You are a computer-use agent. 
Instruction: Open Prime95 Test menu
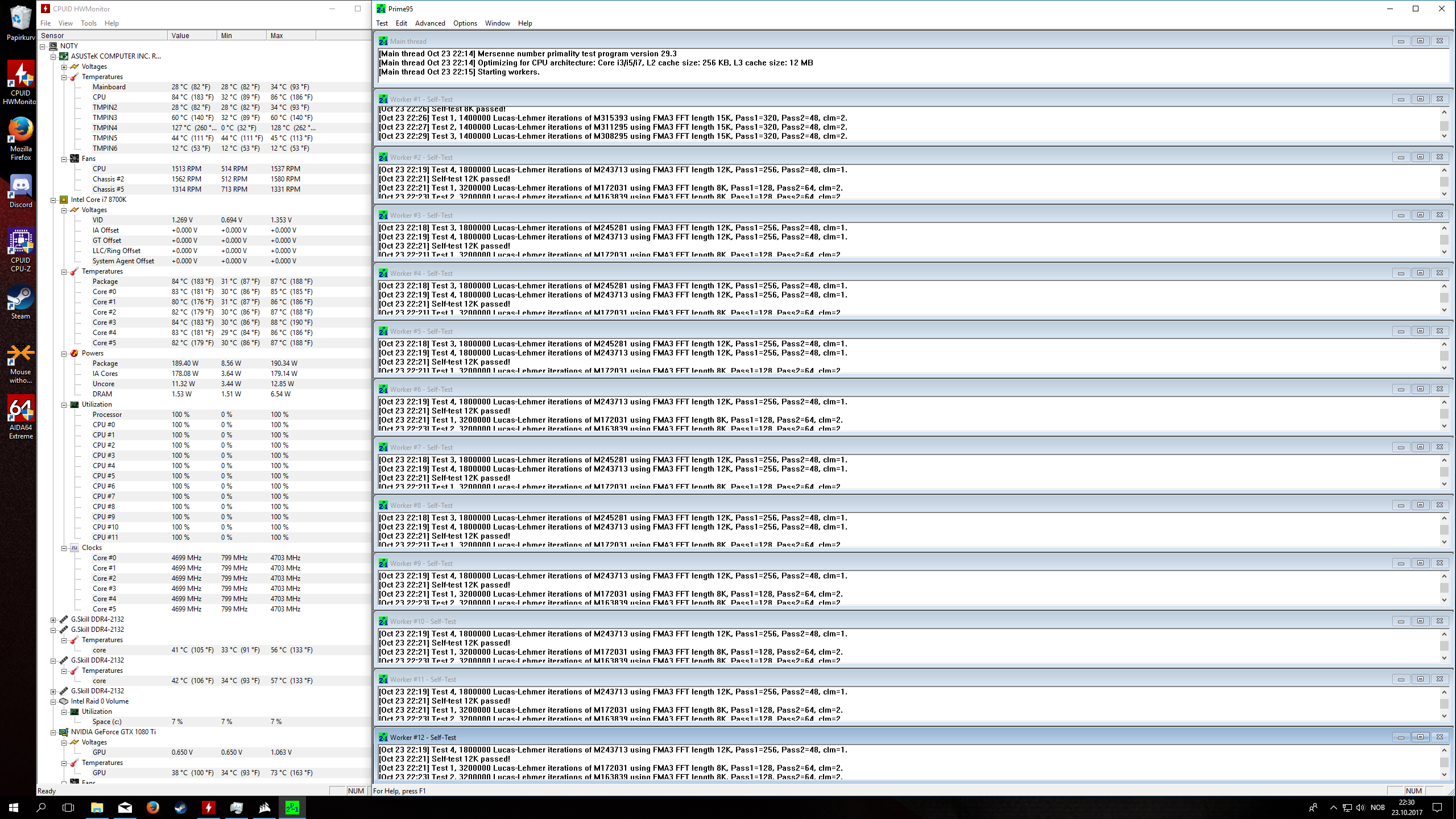[382, 23]
